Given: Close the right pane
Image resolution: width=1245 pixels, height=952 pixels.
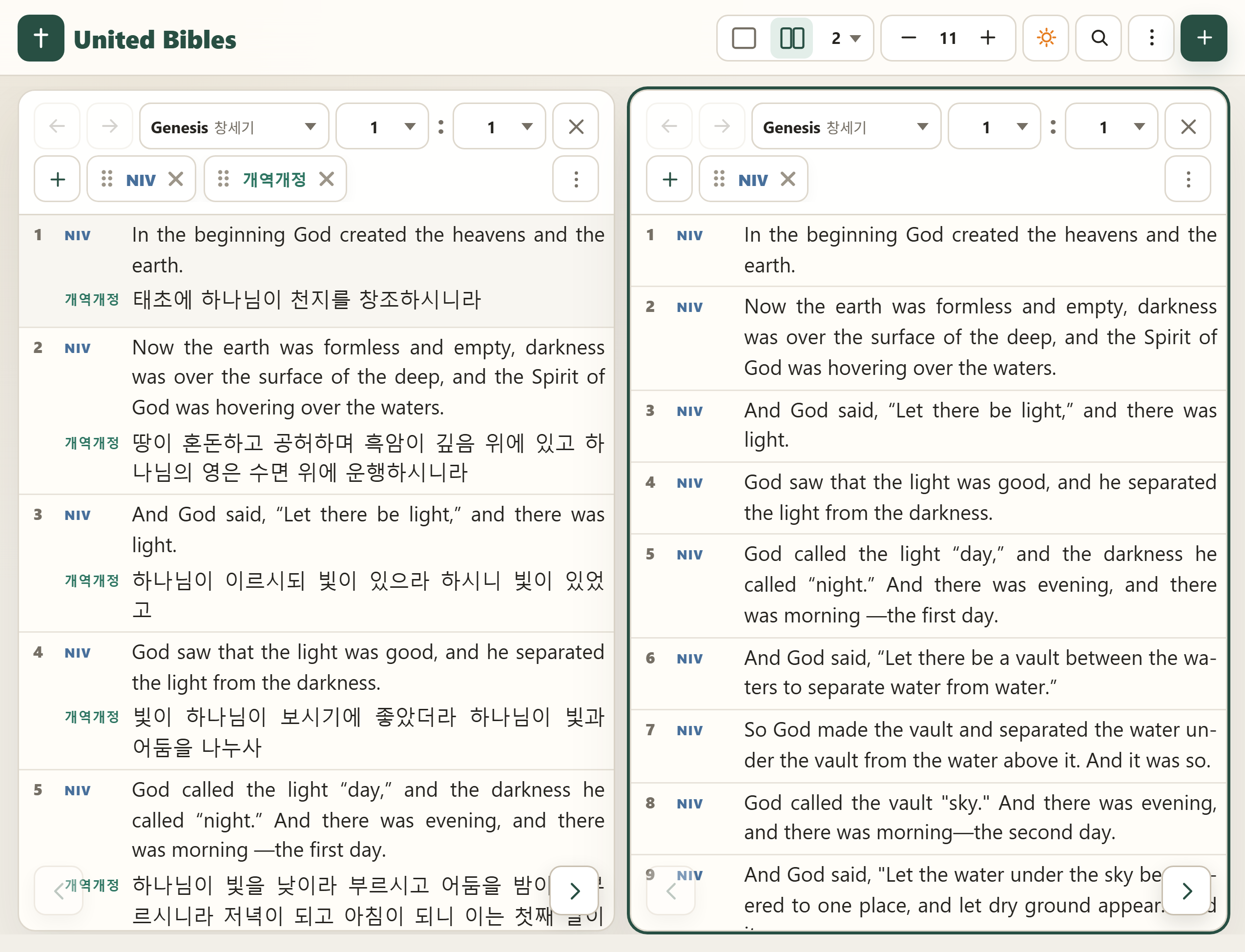Looking at the screenshot, I should 1188,126.
